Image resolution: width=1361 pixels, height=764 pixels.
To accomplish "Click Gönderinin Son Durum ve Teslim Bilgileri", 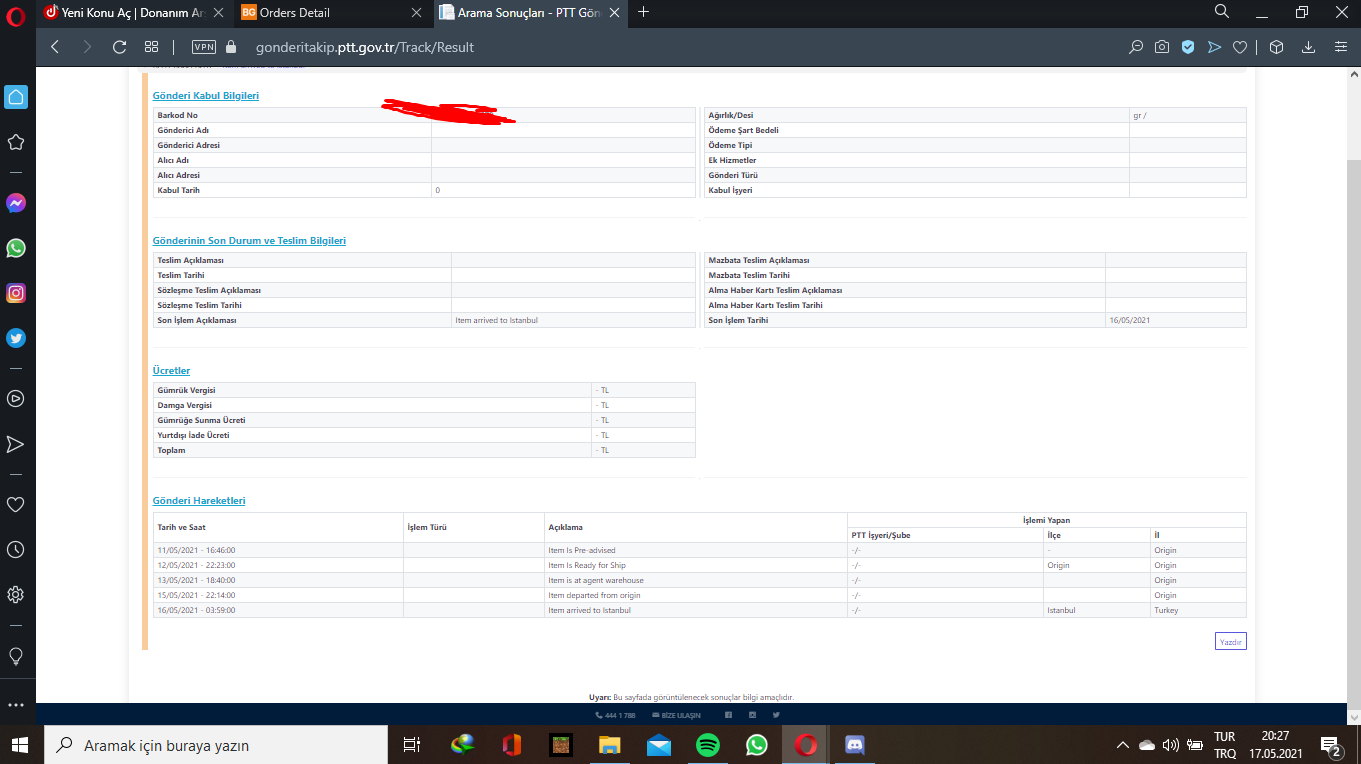I will point(249,241).
